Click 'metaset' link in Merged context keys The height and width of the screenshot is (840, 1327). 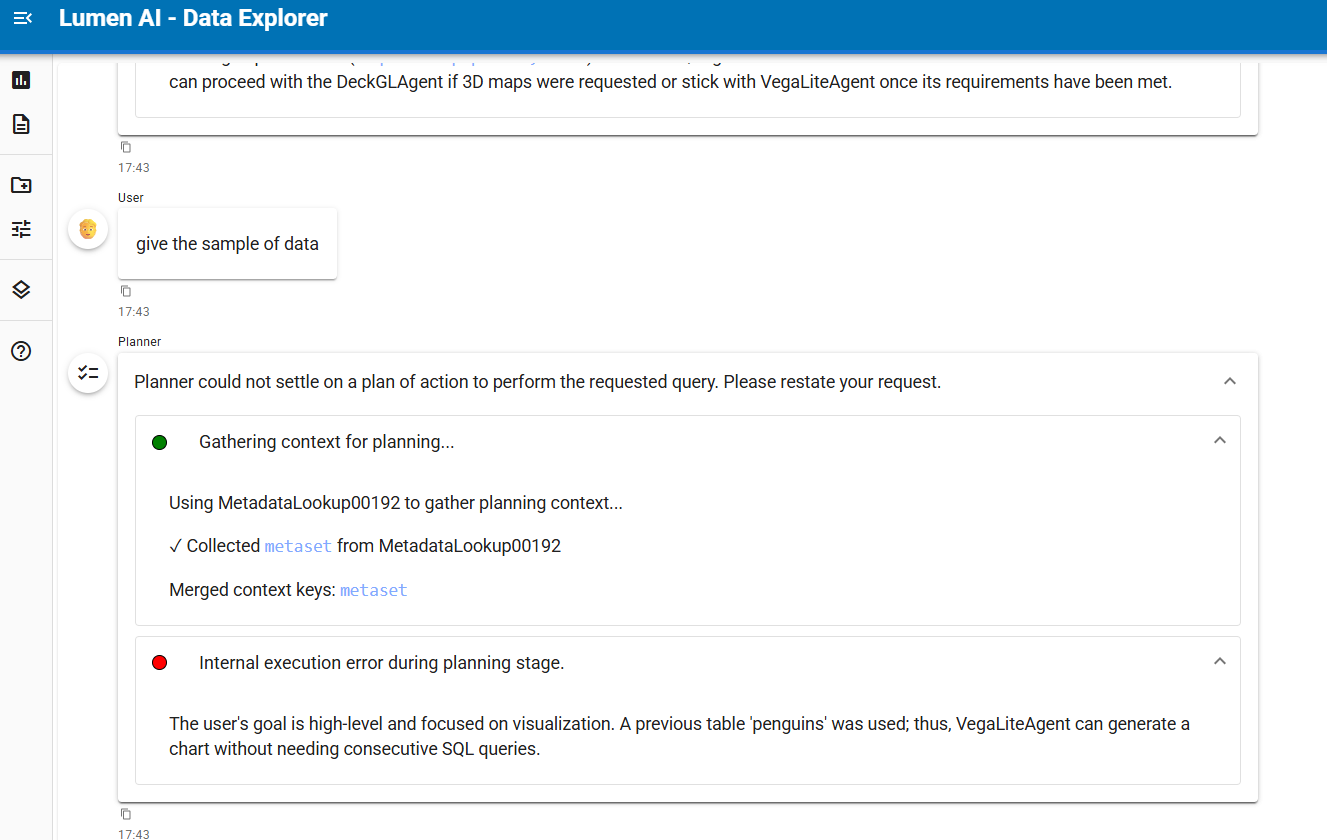tap(373, 590)
